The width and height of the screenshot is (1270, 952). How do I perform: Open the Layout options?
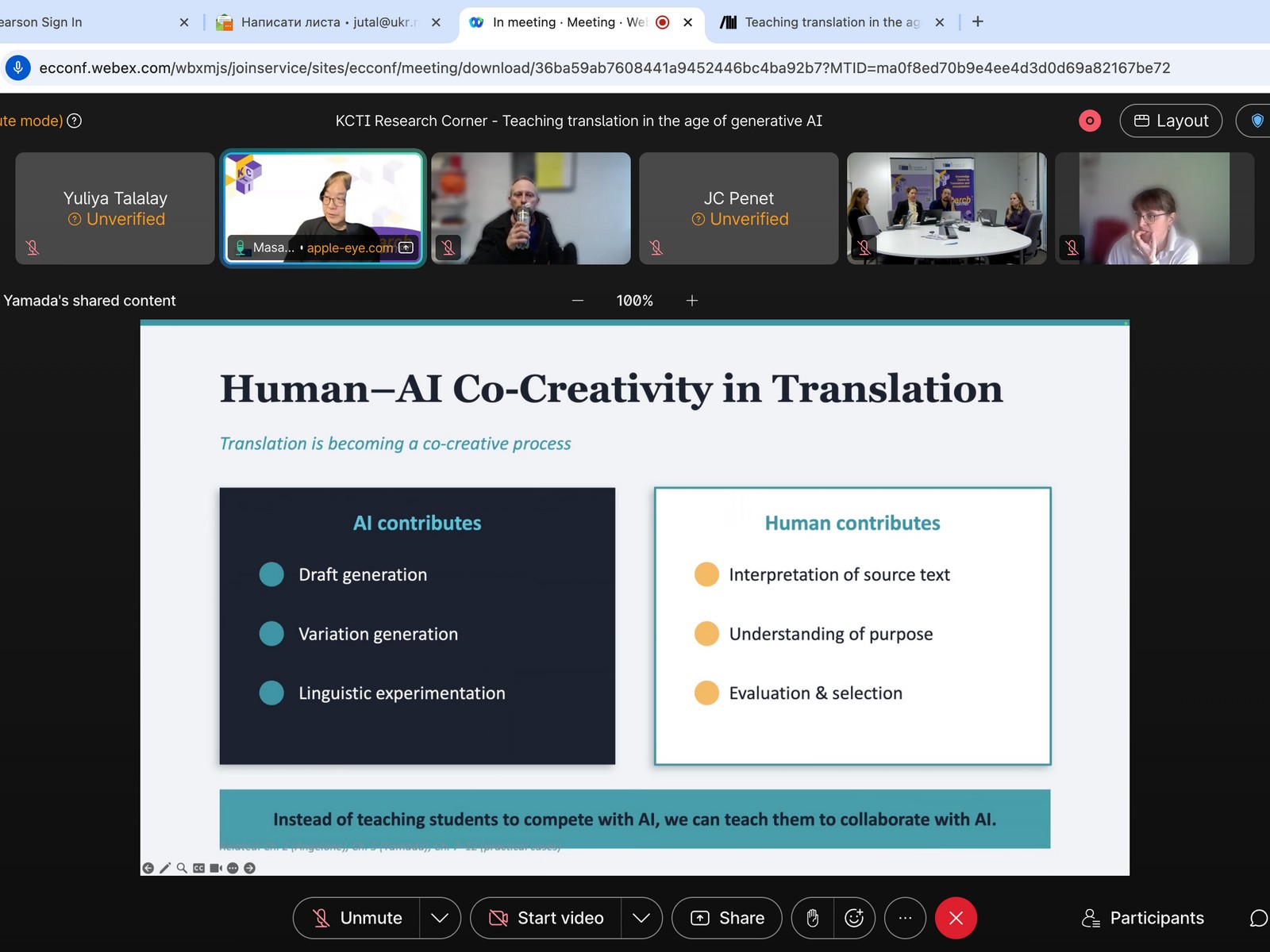1171,121
